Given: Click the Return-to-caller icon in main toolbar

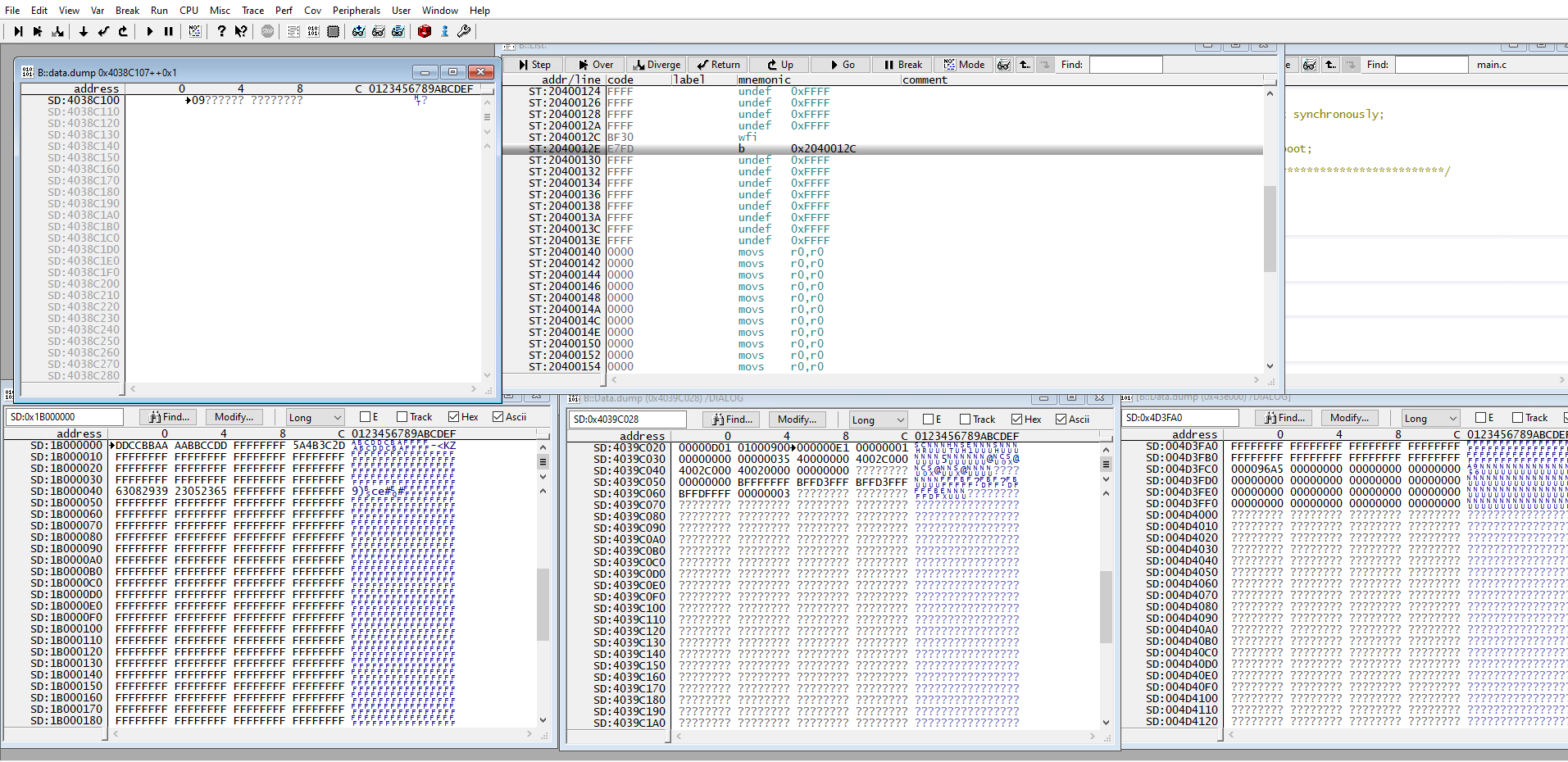Looking at the screenshot, I should click(103, 31).
